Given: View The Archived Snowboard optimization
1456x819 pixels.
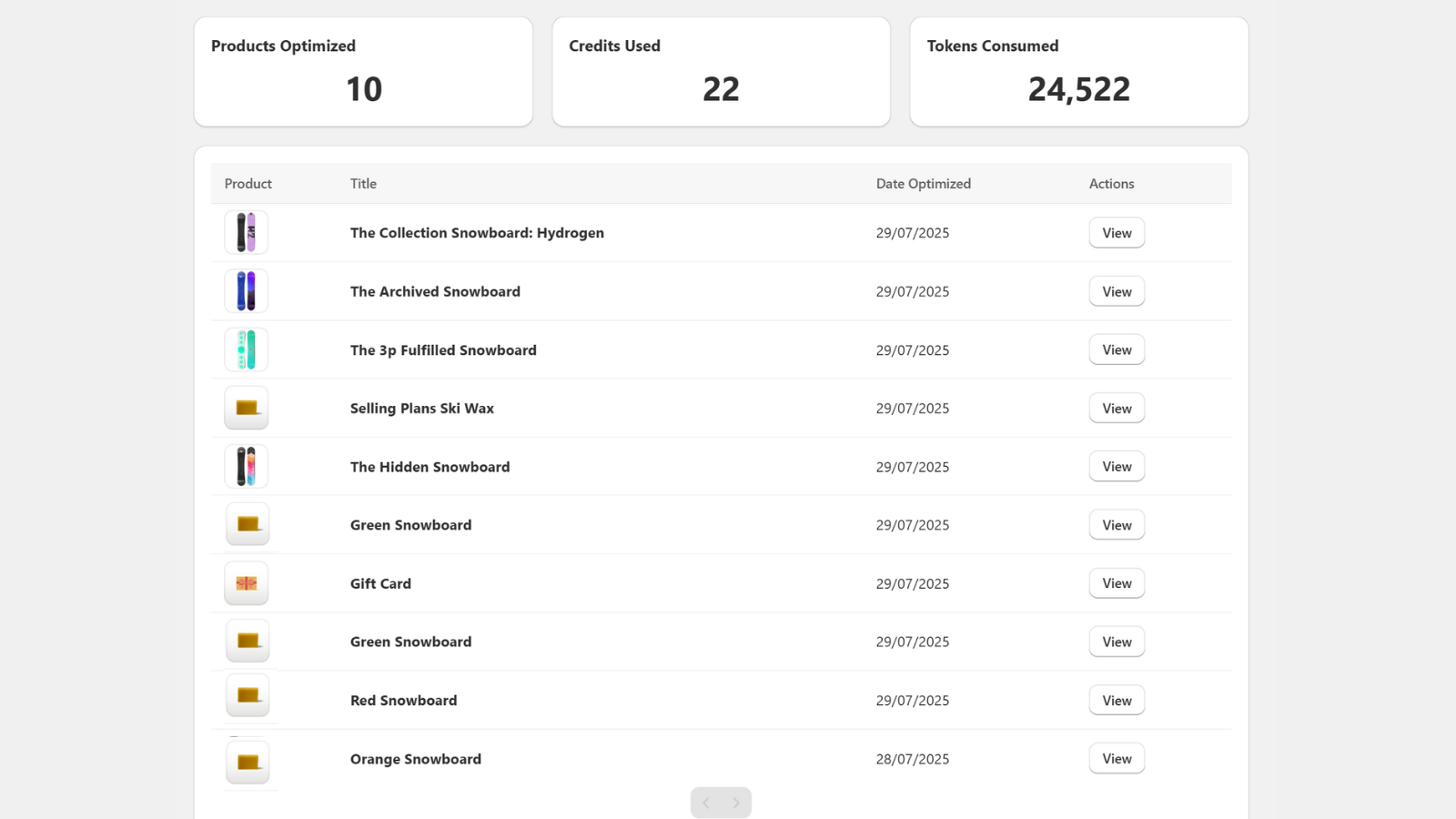Looking at the screenshot, I should tap(1117, 291).
